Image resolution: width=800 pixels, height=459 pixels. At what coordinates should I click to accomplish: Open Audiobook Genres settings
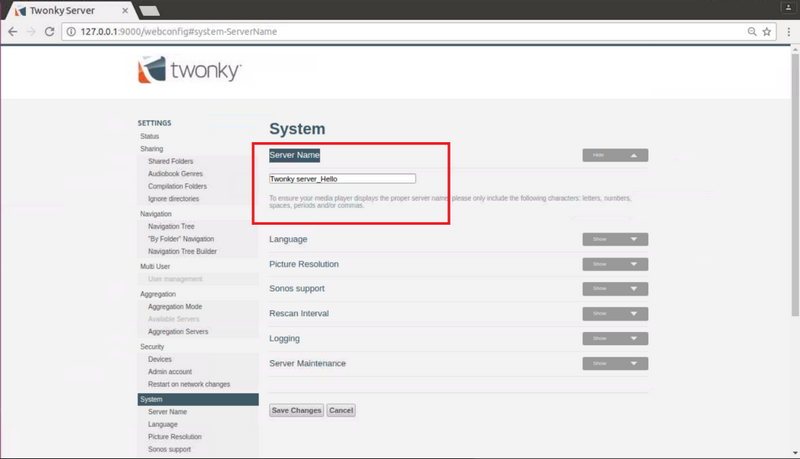[175, 174]
